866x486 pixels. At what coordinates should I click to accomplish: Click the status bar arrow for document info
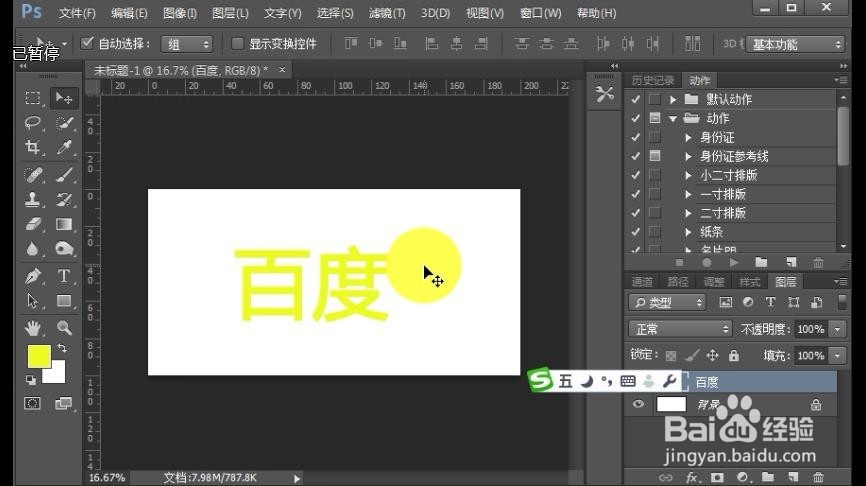coord(297,479)
